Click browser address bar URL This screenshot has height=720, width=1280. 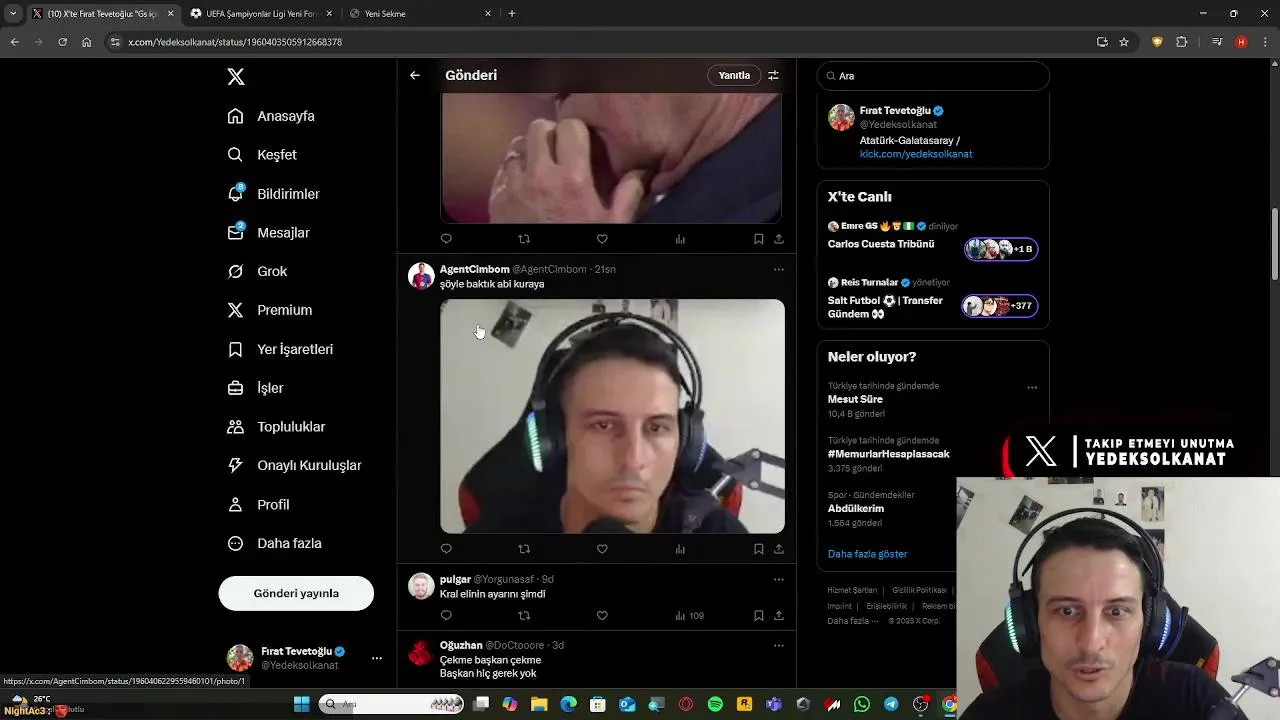(x=235, y=42)
